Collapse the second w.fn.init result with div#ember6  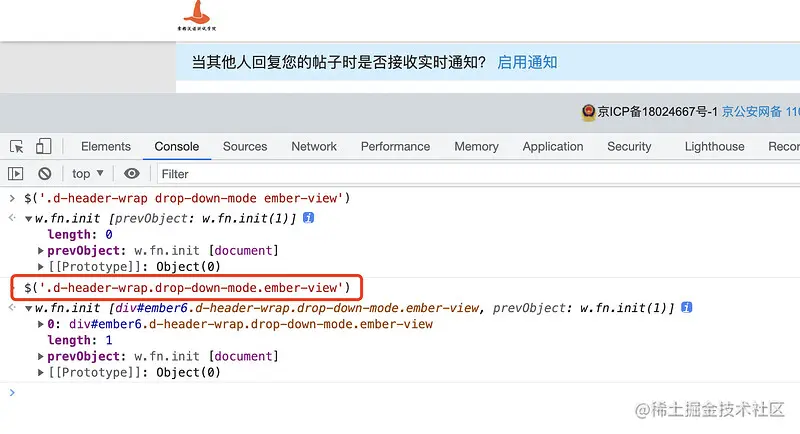(x=29, y=309)
